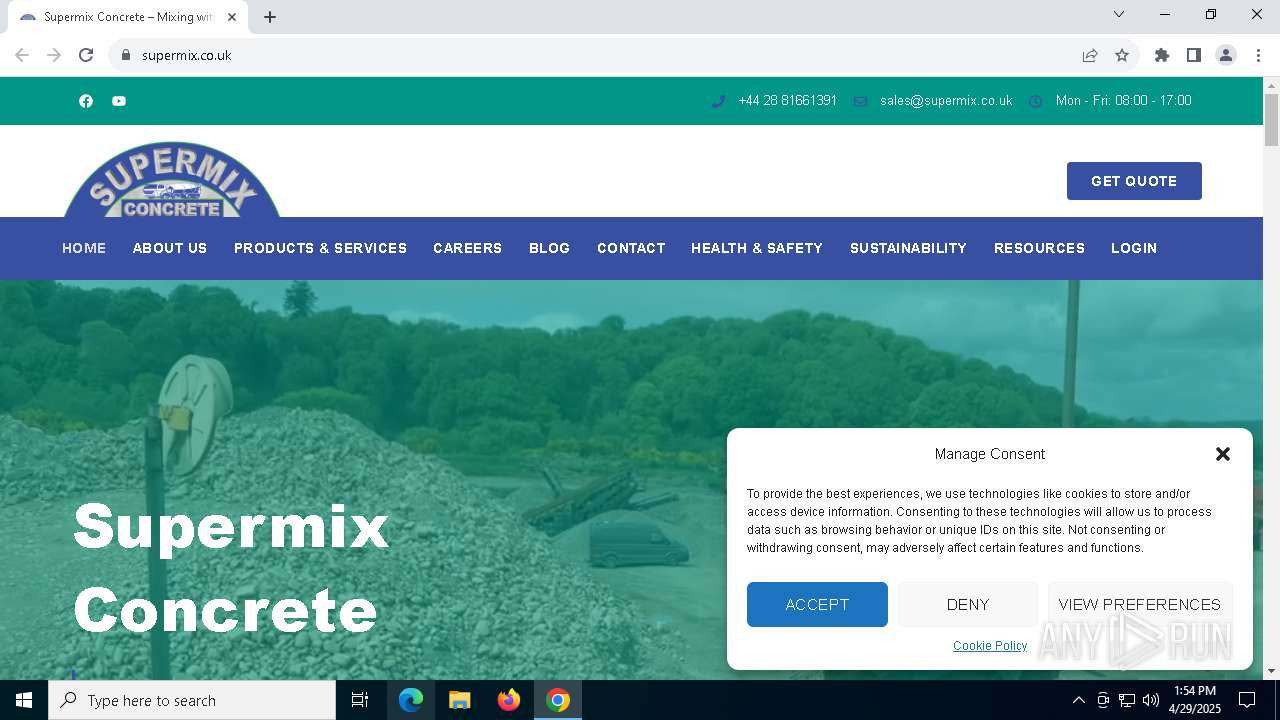Screen dimensions: 1280x720
Task: Show hidden system tray icons chevron
Action: pos(1078,700)
